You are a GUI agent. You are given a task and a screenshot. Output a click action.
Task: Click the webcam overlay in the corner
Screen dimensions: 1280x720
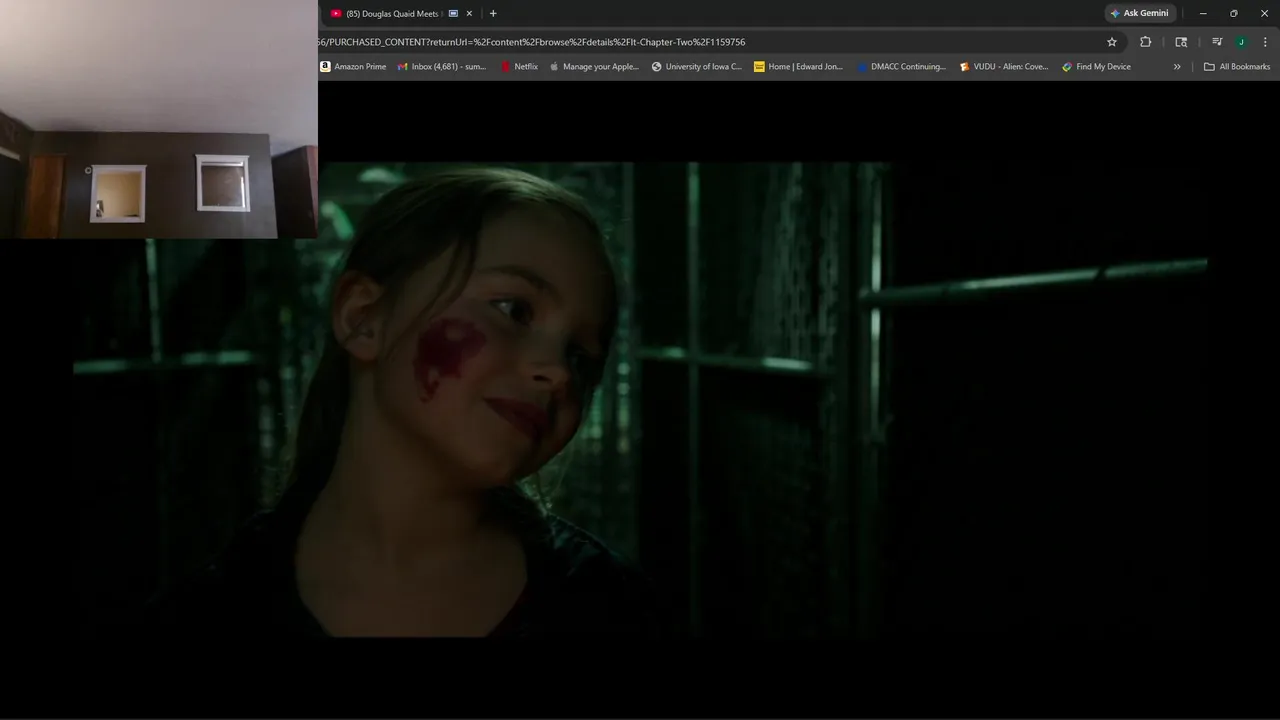point(159,119)
